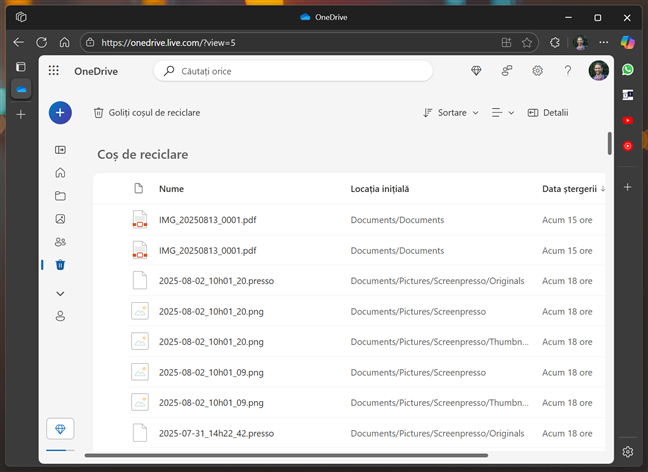
Task: Sort by Data ștergerii column header
Action: pos(573,189)
